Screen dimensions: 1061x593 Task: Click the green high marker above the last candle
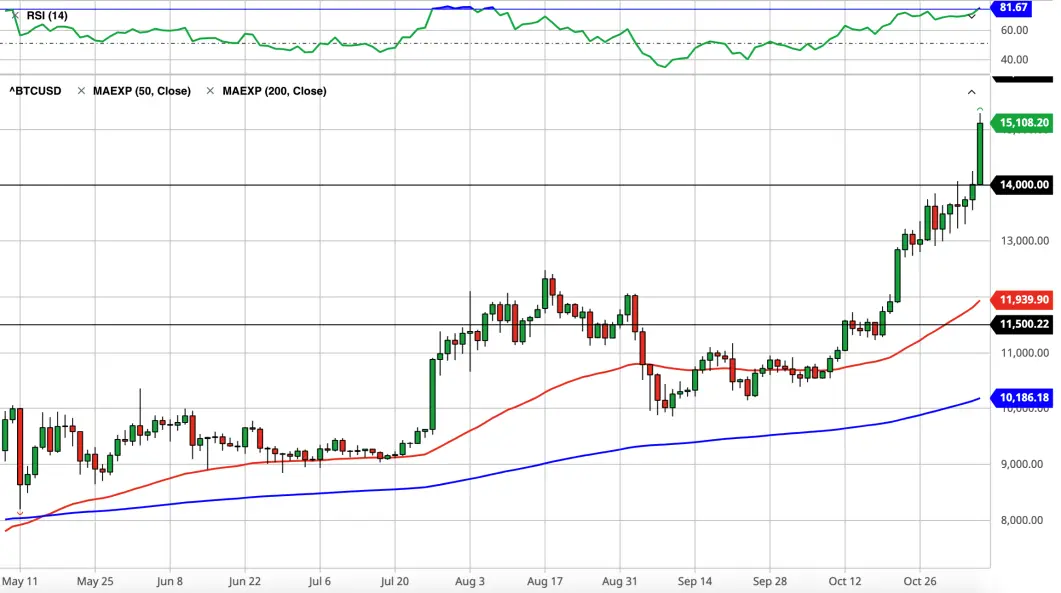[980, 109]
